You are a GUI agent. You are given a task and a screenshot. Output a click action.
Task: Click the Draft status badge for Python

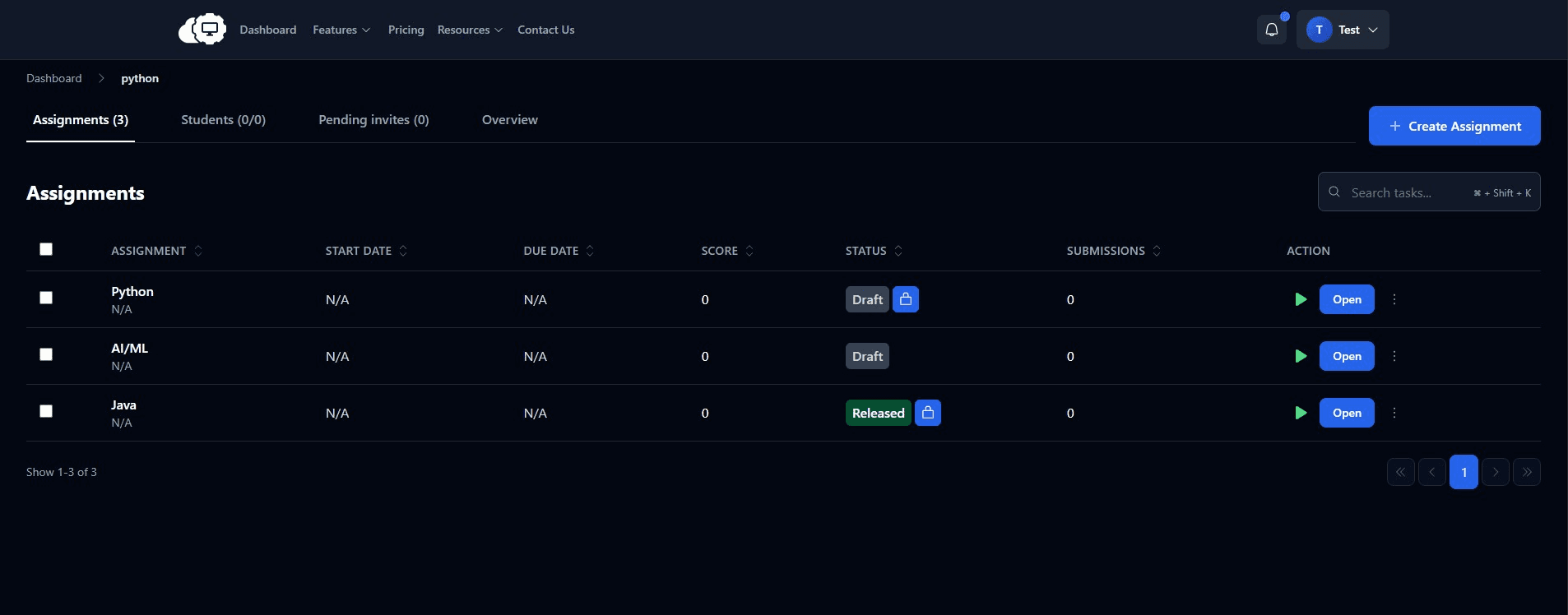(x=867, y=299)
